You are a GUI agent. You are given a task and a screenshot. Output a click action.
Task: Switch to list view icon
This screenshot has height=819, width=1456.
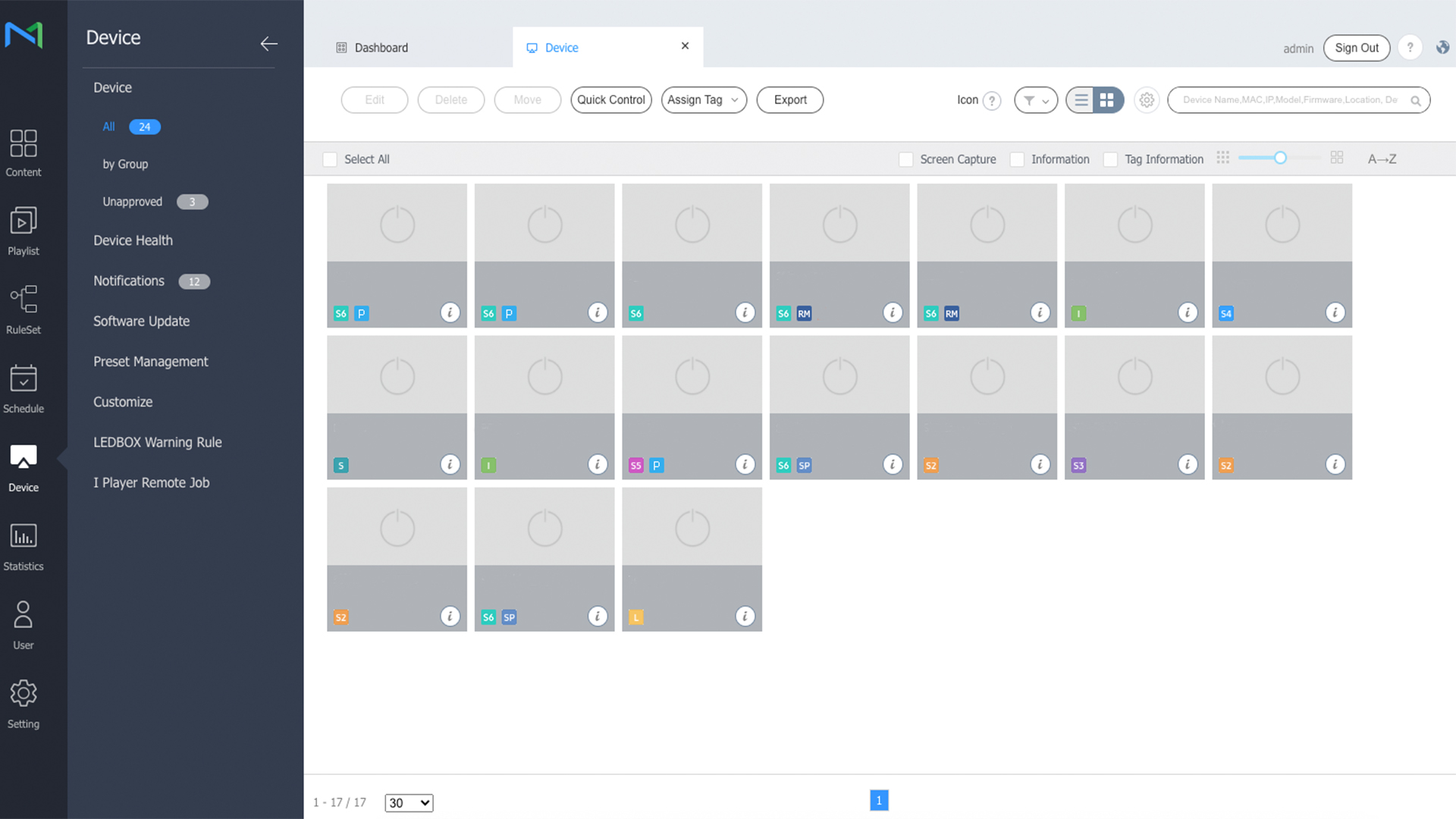[1081, 100]
